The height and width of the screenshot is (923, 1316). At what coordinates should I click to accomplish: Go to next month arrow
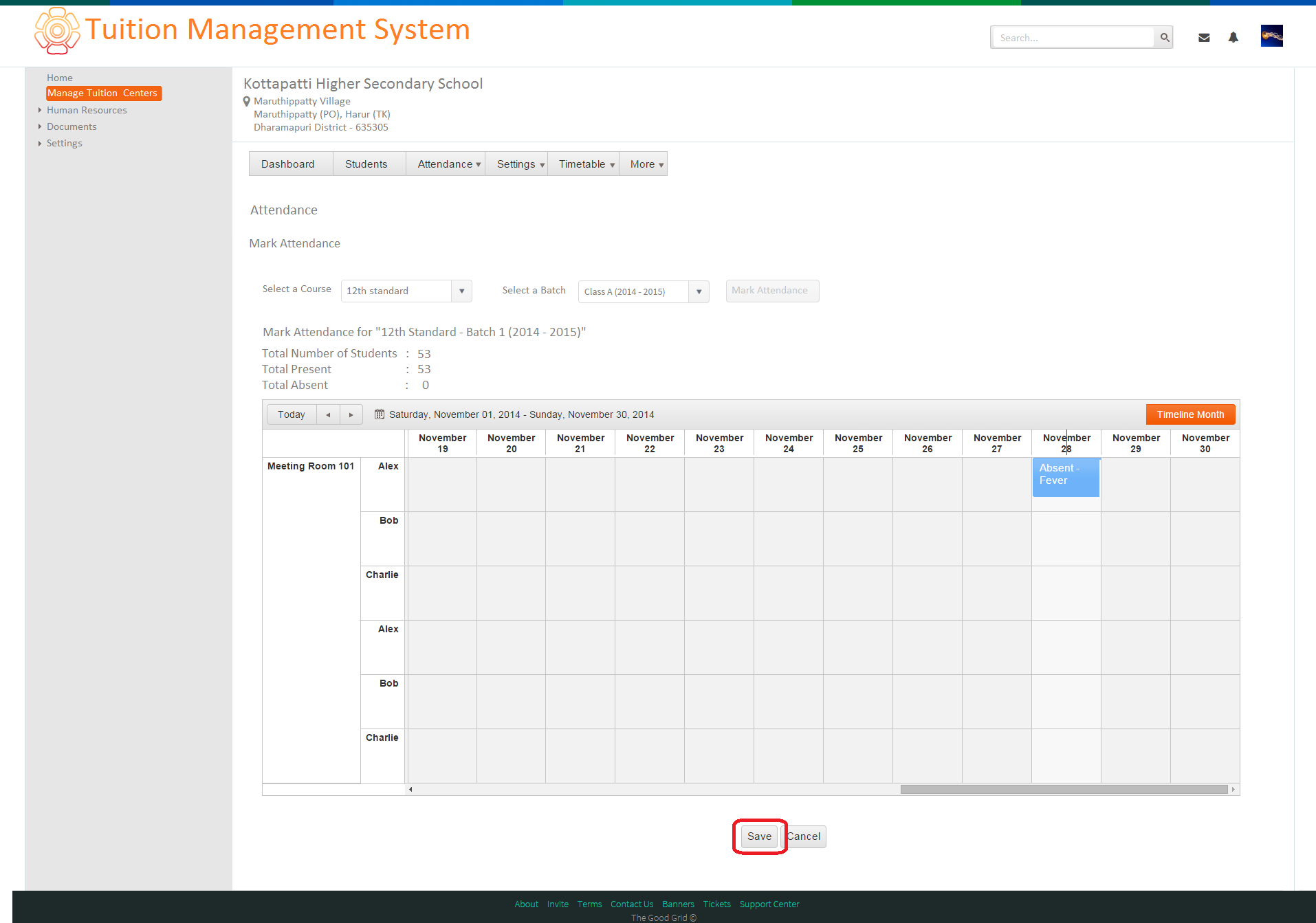click(x=351, y=414)
